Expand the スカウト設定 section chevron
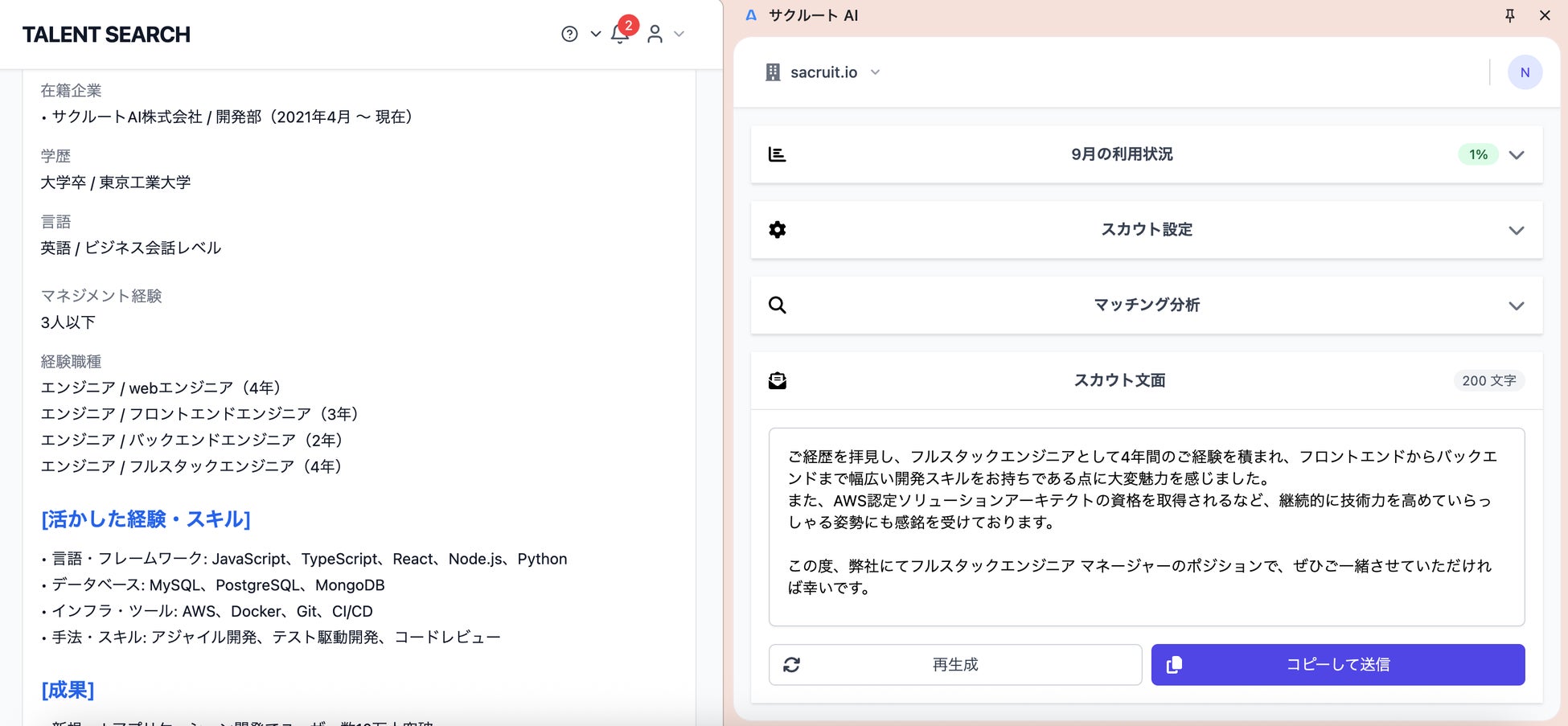Screen dimensions: 1568x726 pyautogui.click(x=1517, y=231)
